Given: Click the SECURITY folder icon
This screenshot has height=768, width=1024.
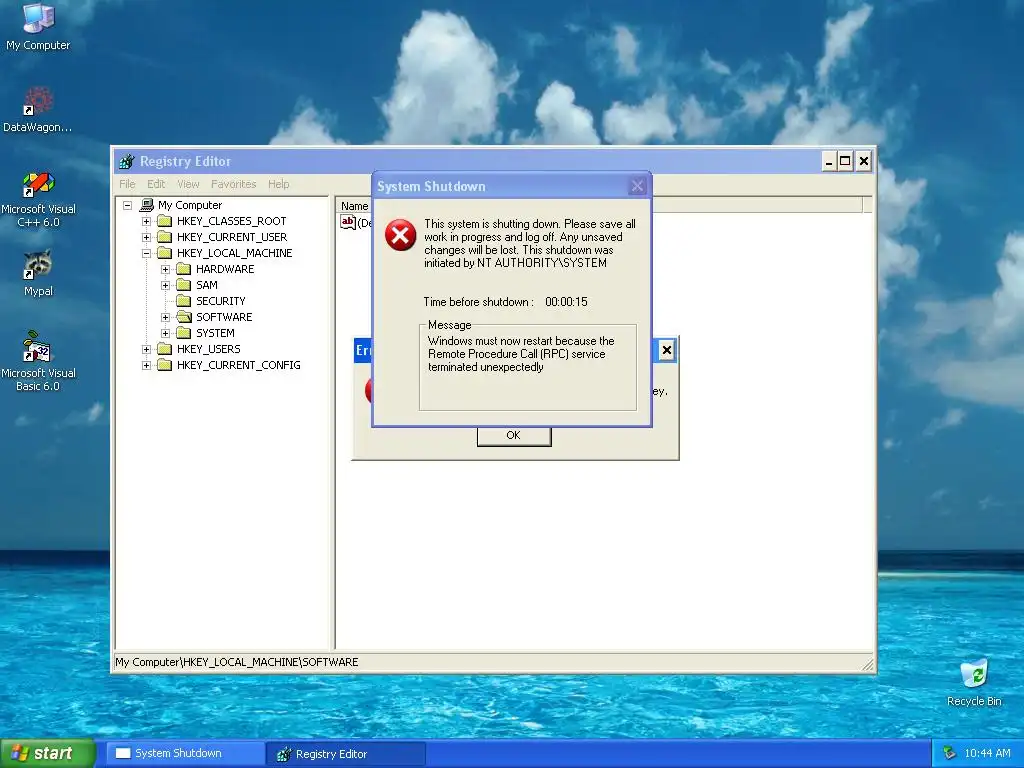Looking at the screenshot, I should [x=184, y=301].
